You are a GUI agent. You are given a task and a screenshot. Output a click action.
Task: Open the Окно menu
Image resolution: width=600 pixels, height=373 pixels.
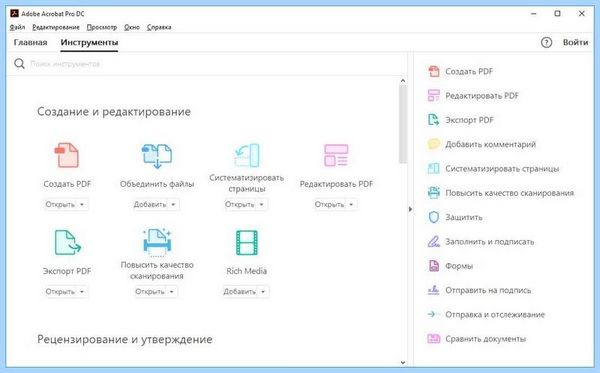[x=132, y=27]
